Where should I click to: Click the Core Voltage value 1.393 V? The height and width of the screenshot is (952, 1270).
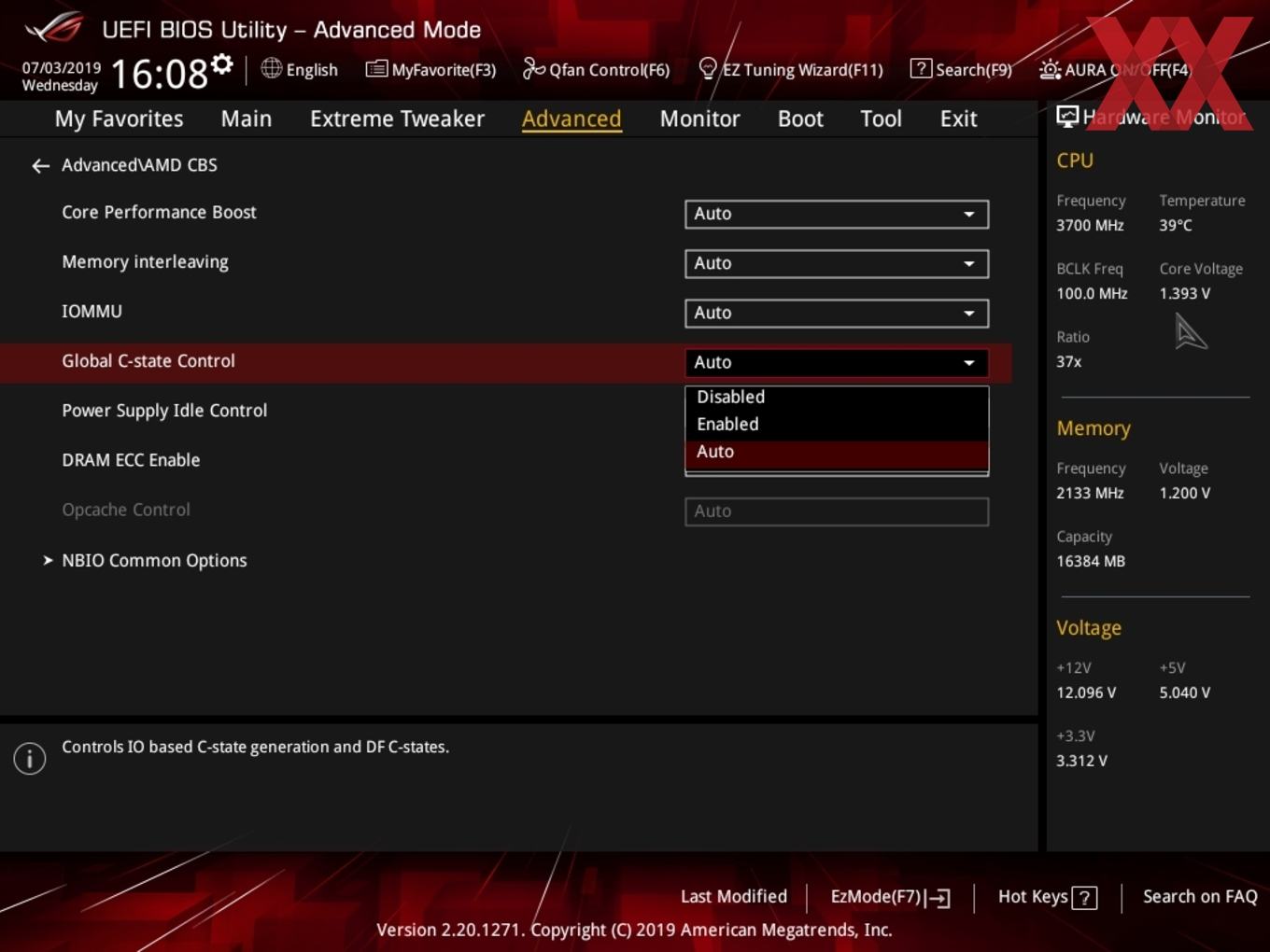(1184, 294)
